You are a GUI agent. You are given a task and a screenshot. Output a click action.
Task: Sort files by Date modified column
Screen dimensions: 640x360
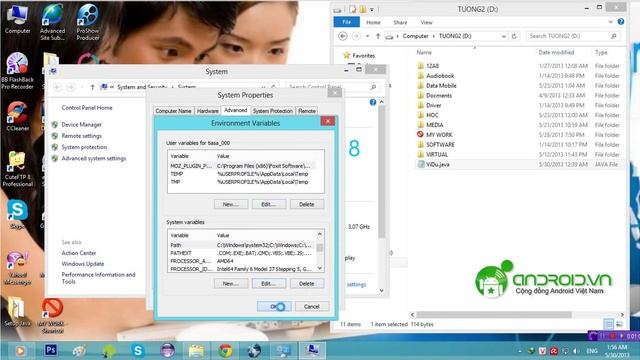[x=556, y=53]
